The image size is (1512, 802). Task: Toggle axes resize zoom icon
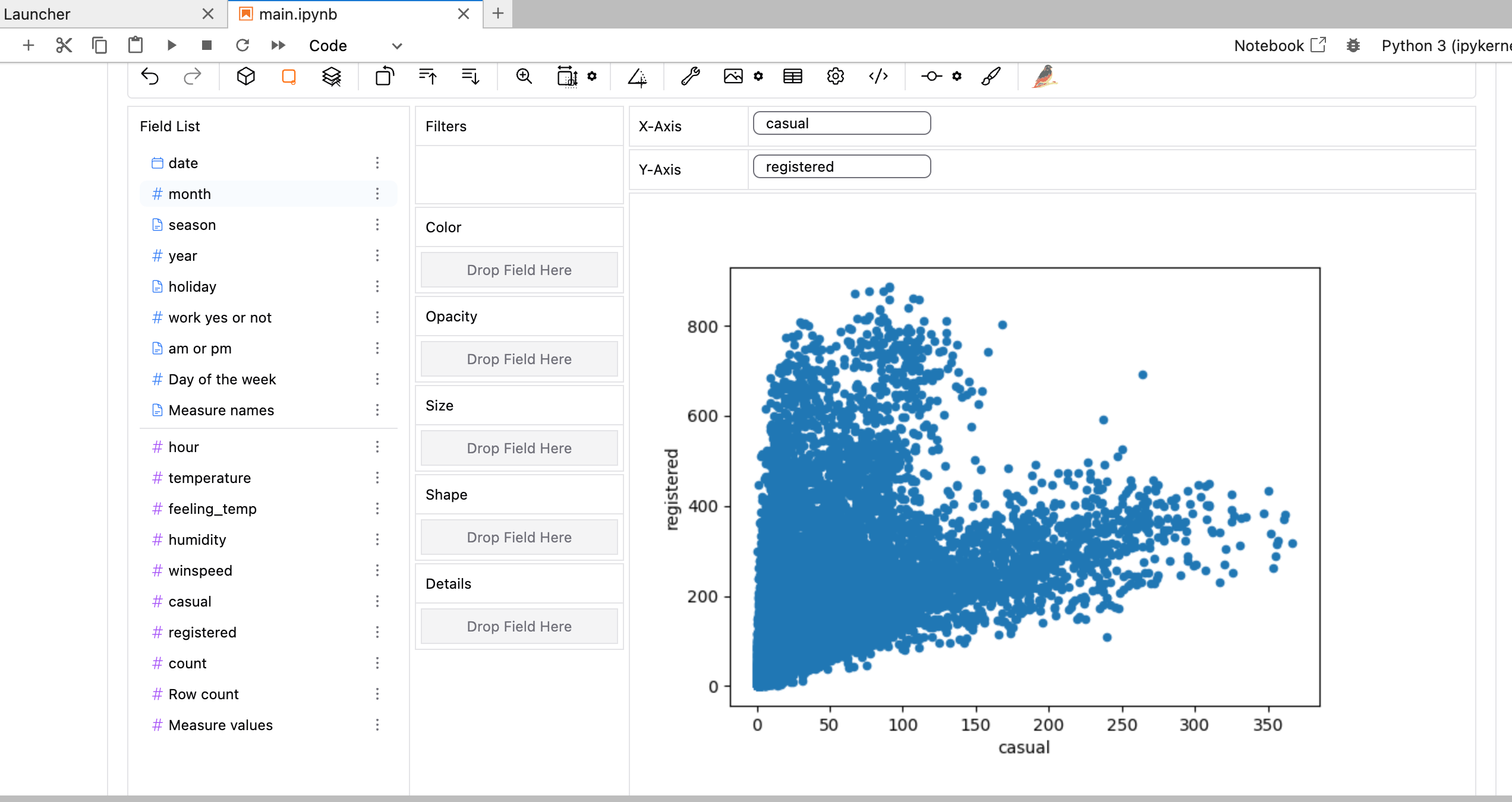[x=524, y=77]
